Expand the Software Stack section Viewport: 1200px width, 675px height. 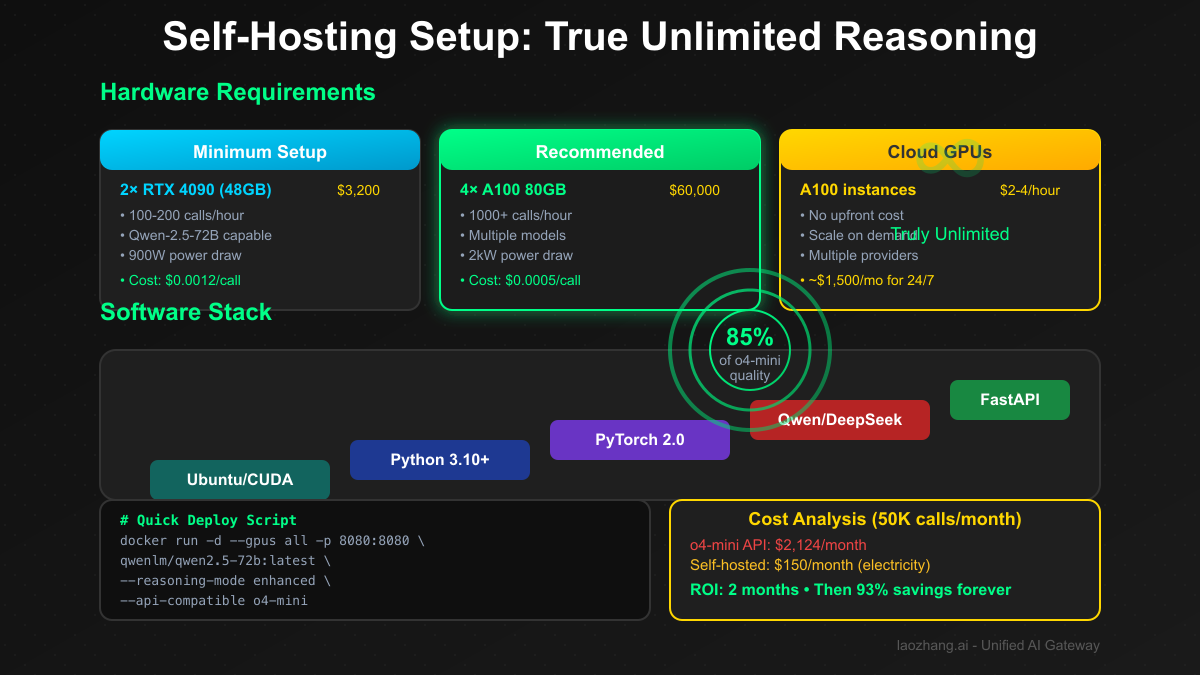click(186, 312)
